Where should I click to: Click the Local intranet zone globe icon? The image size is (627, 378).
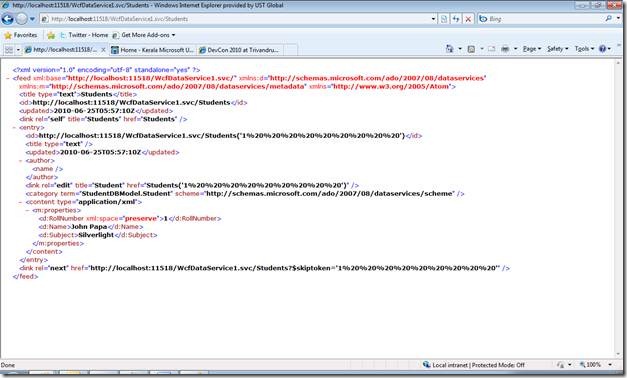(426, 365)
